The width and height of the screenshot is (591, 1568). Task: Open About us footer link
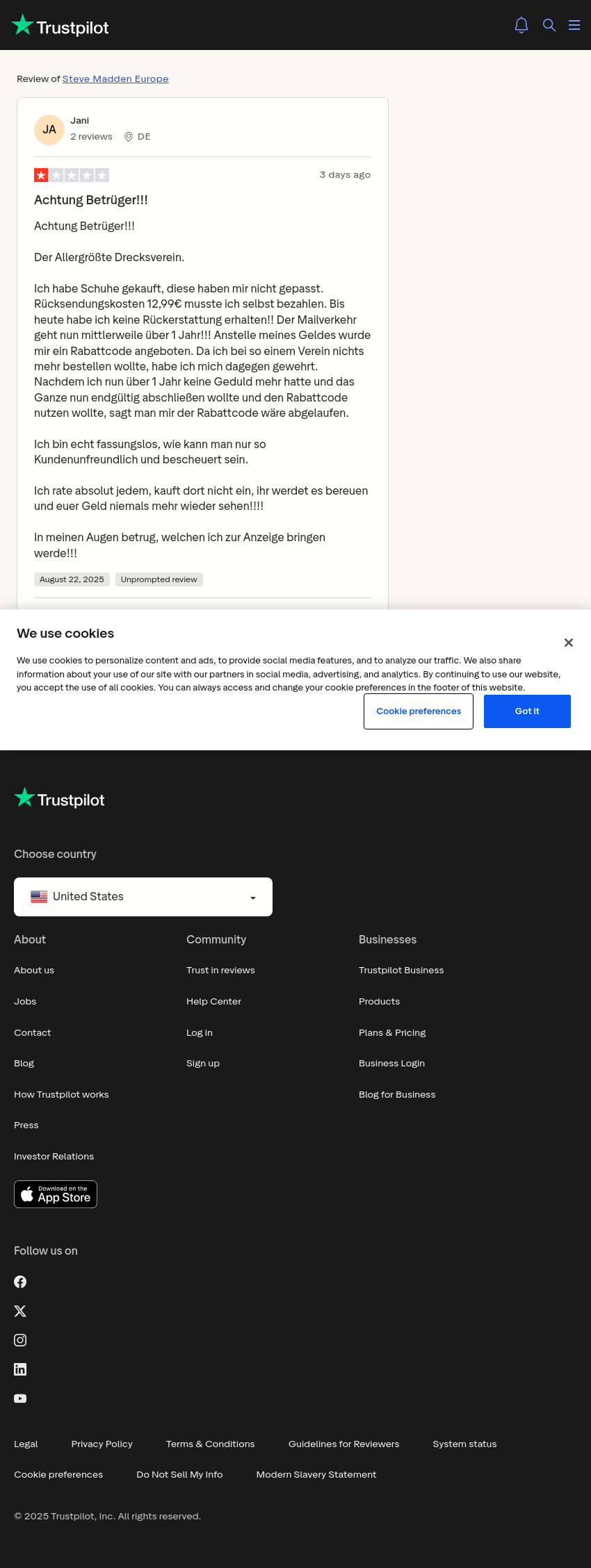[34, 971]
